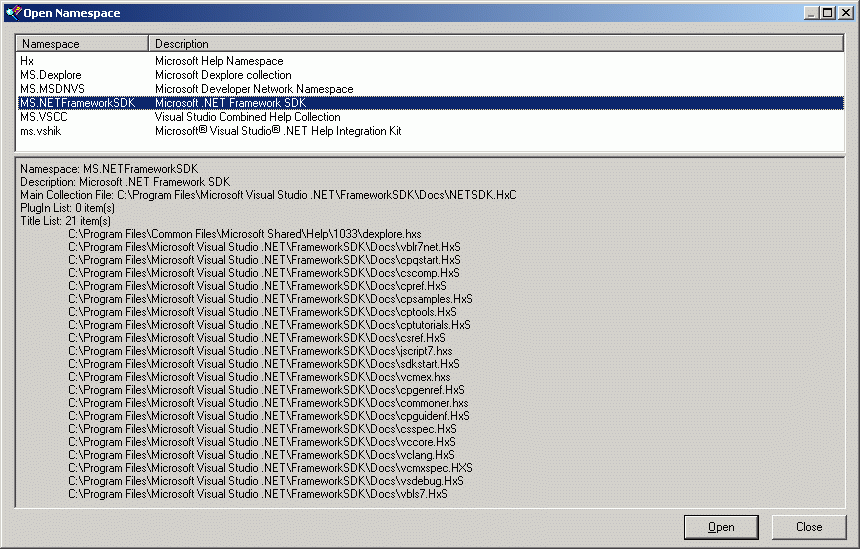Click 'Microsoft Help Namespace' description
860x549 pixels.
(x=219, y=61)
